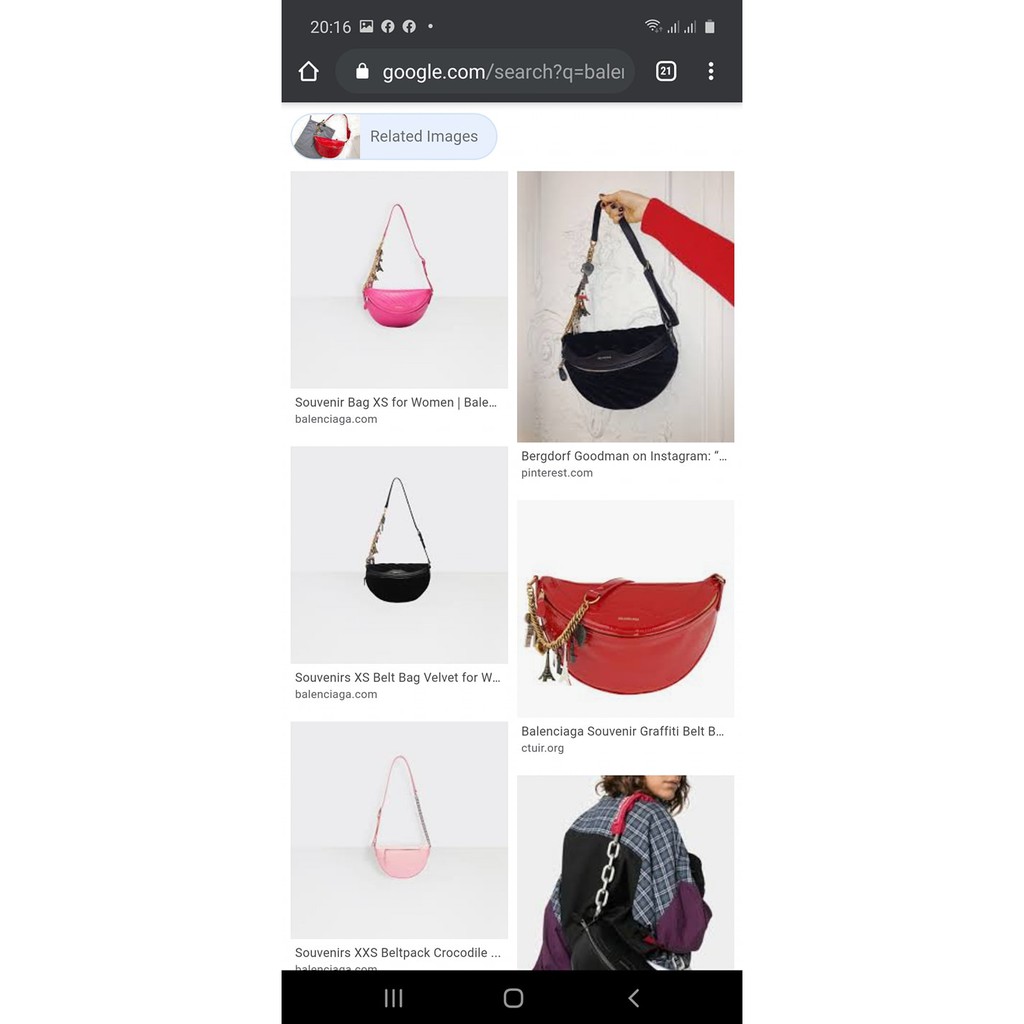Tap the lock icon in address bar
This screenshot has height=1024, width=1024.
pos(362,71)
